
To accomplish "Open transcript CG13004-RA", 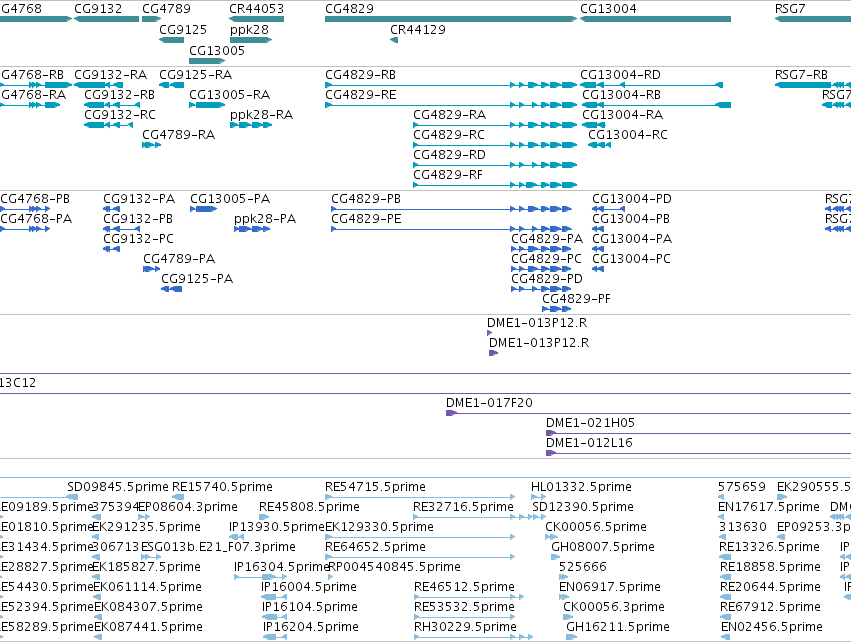I will click(623, 115).
